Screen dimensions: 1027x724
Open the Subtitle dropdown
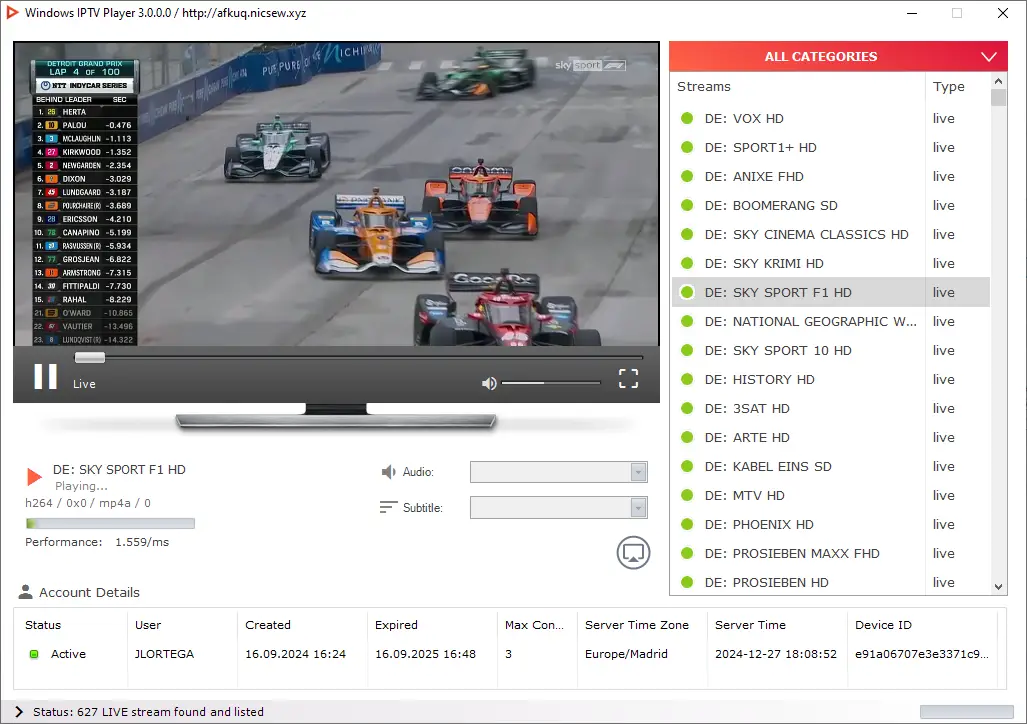[x=559, y=508]
